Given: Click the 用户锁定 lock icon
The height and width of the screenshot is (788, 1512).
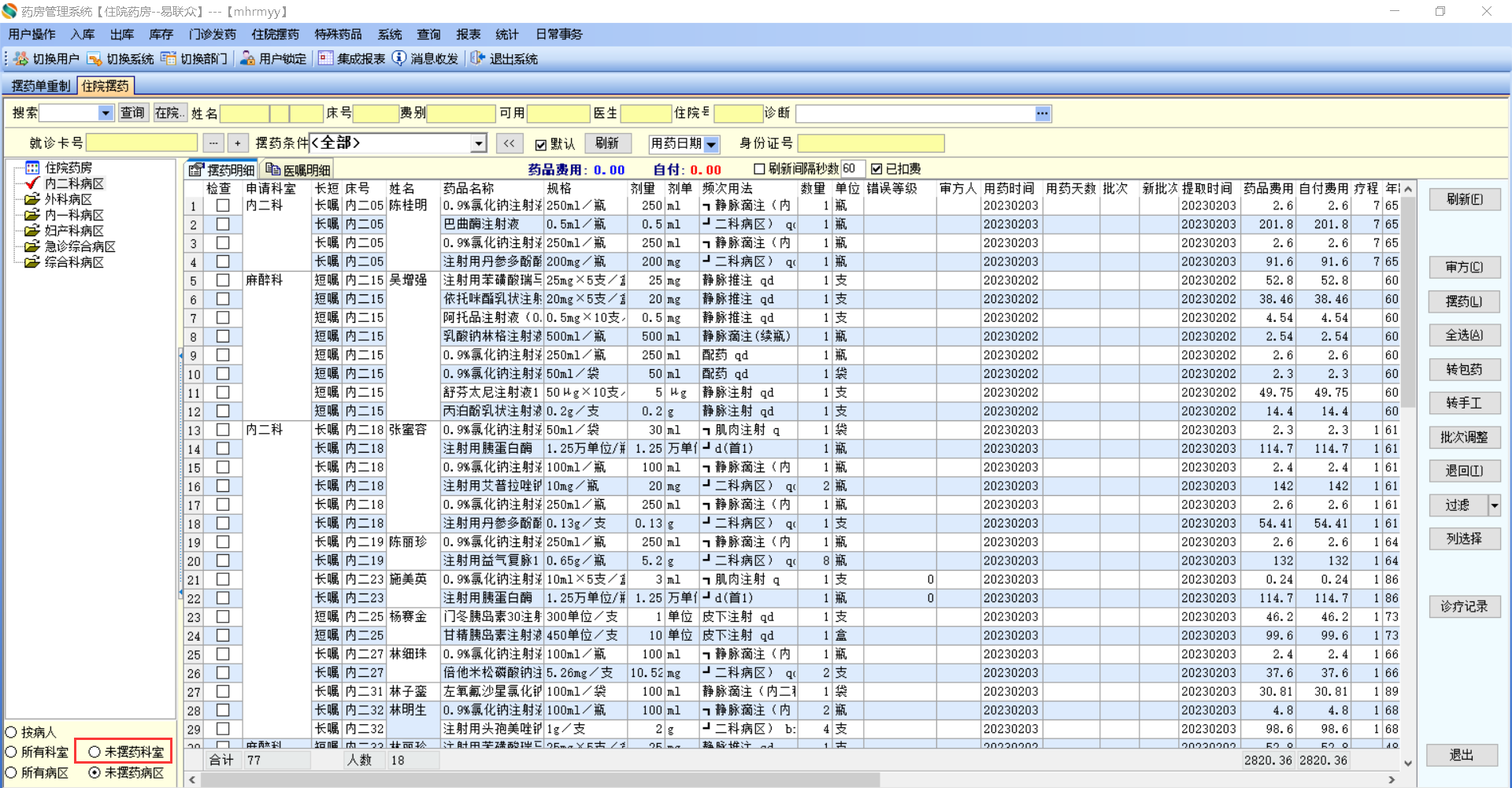Looking at the screenshot, I should 247,59.
